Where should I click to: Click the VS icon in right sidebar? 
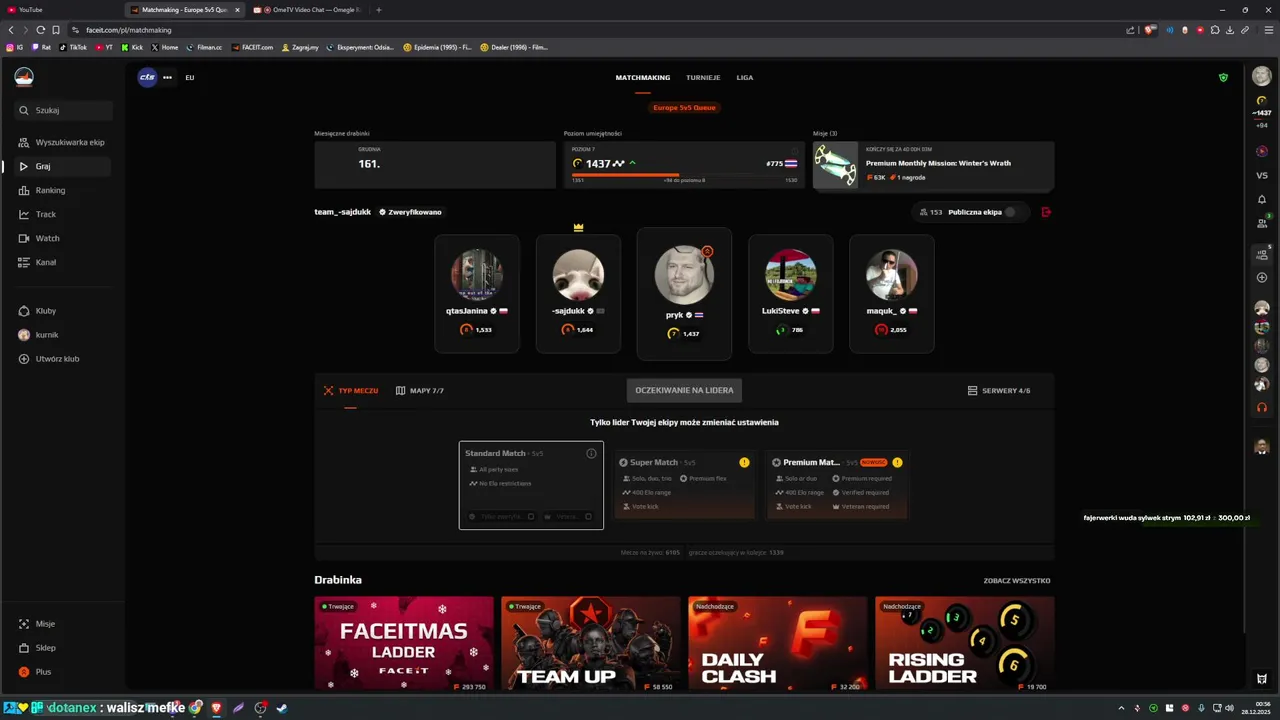pos(1262,176)
